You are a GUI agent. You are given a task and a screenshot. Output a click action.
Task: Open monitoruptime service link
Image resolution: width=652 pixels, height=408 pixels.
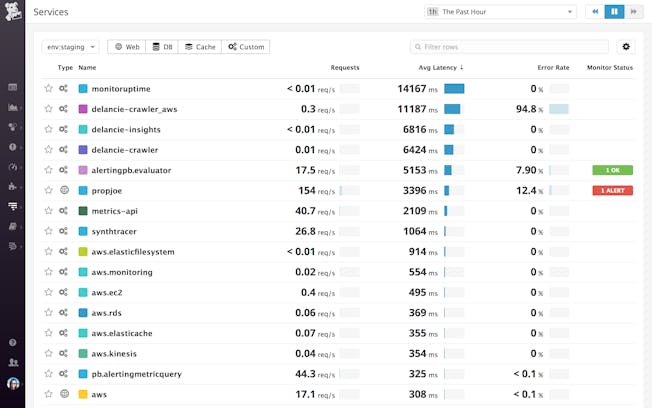click(x=121, y=89)
